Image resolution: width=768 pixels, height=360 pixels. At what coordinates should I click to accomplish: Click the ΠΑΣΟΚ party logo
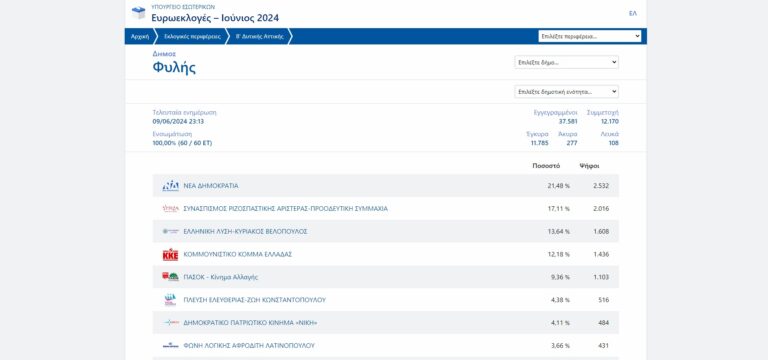170,277
